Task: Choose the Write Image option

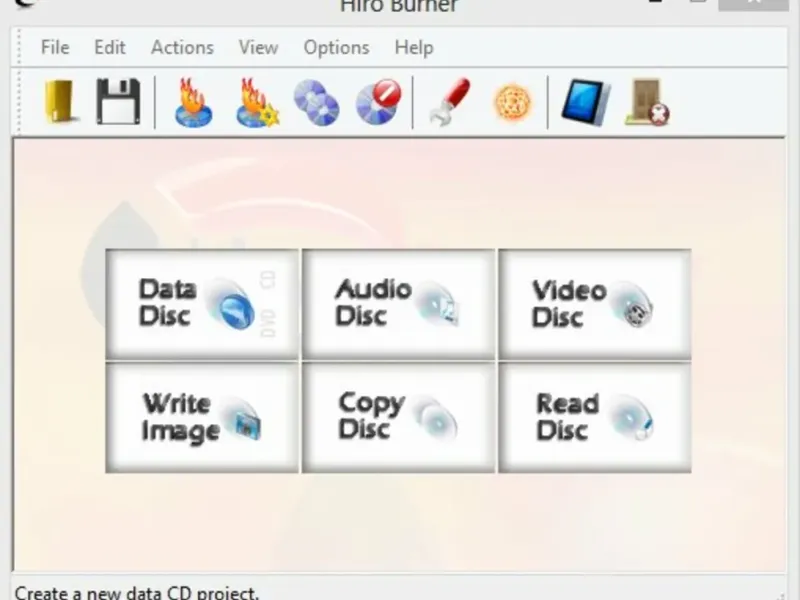Action: pos(202,417)
